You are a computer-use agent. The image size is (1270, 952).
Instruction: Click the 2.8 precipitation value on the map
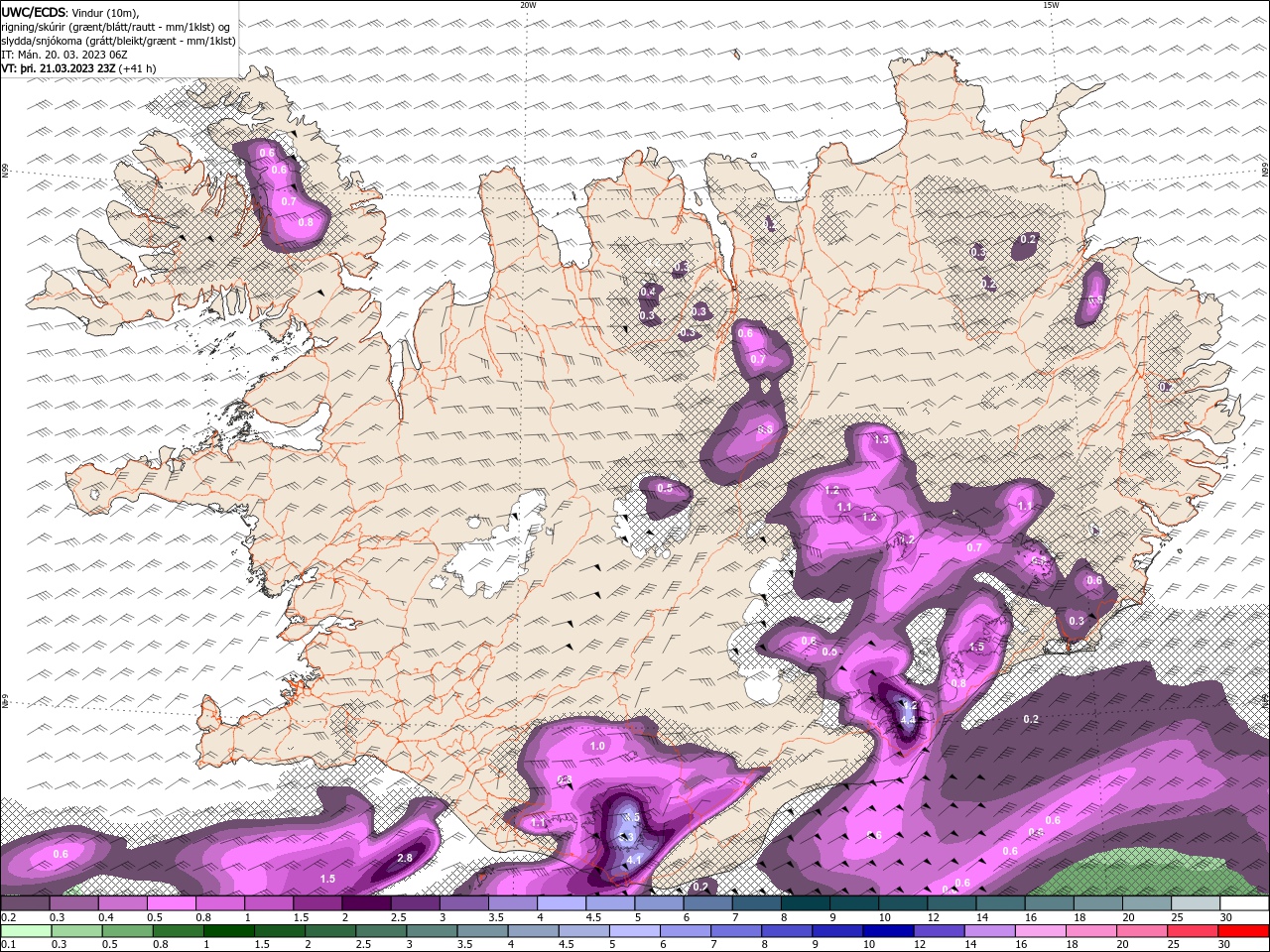click(x=405, y=858)
